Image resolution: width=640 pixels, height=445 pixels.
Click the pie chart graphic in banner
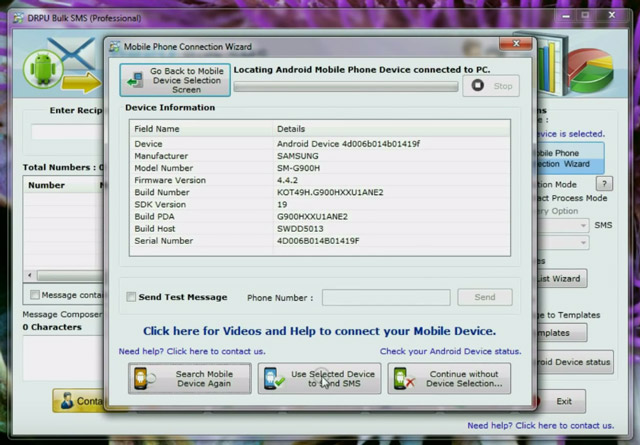click(590, 69)
